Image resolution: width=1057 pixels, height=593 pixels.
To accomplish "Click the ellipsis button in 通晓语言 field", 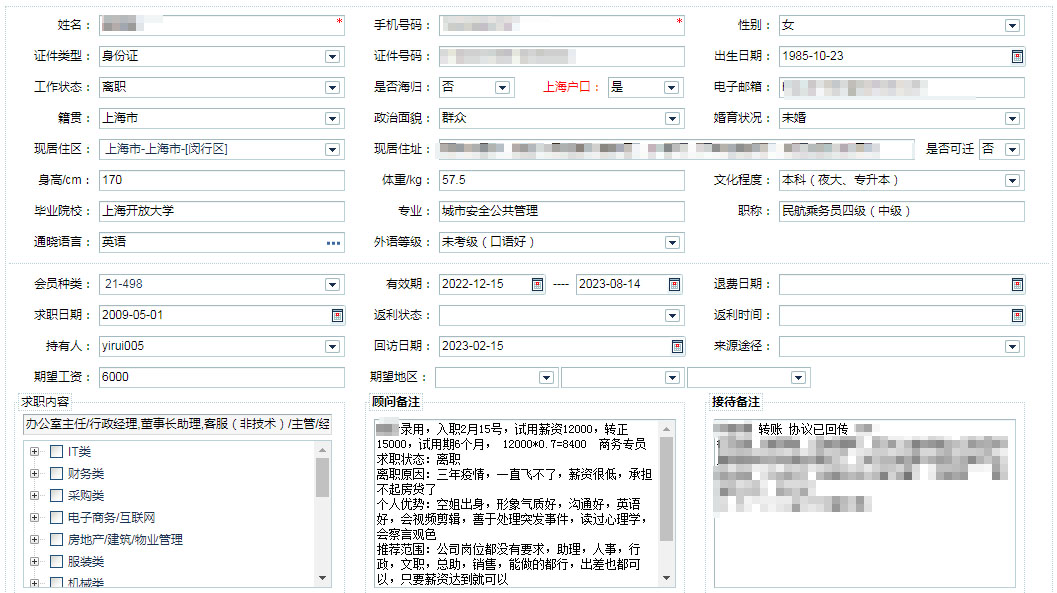I will tap(333, 243).
